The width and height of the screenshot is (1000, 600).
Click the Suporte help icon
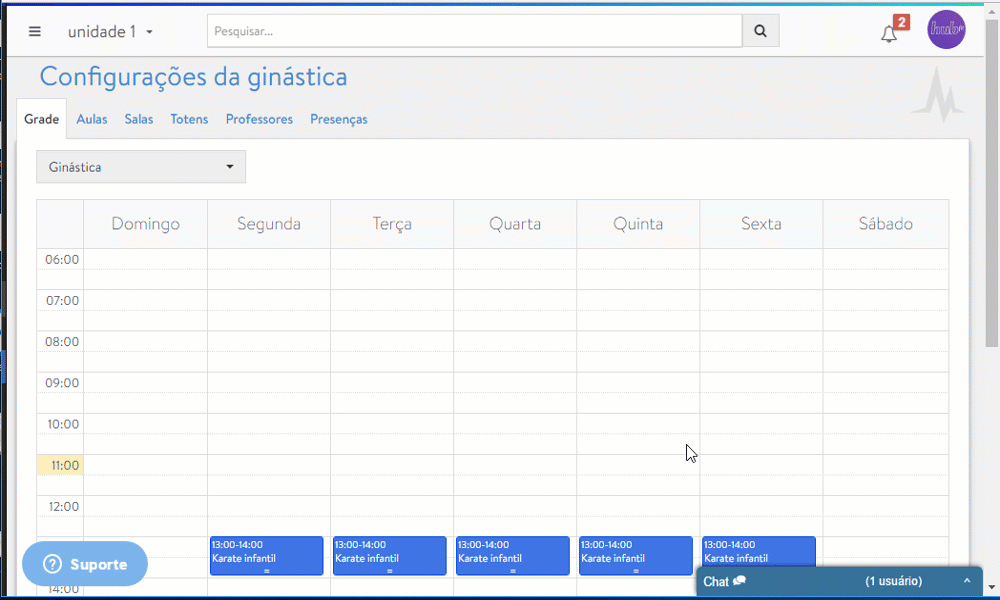pyautogui.click(x=50, y=563)
